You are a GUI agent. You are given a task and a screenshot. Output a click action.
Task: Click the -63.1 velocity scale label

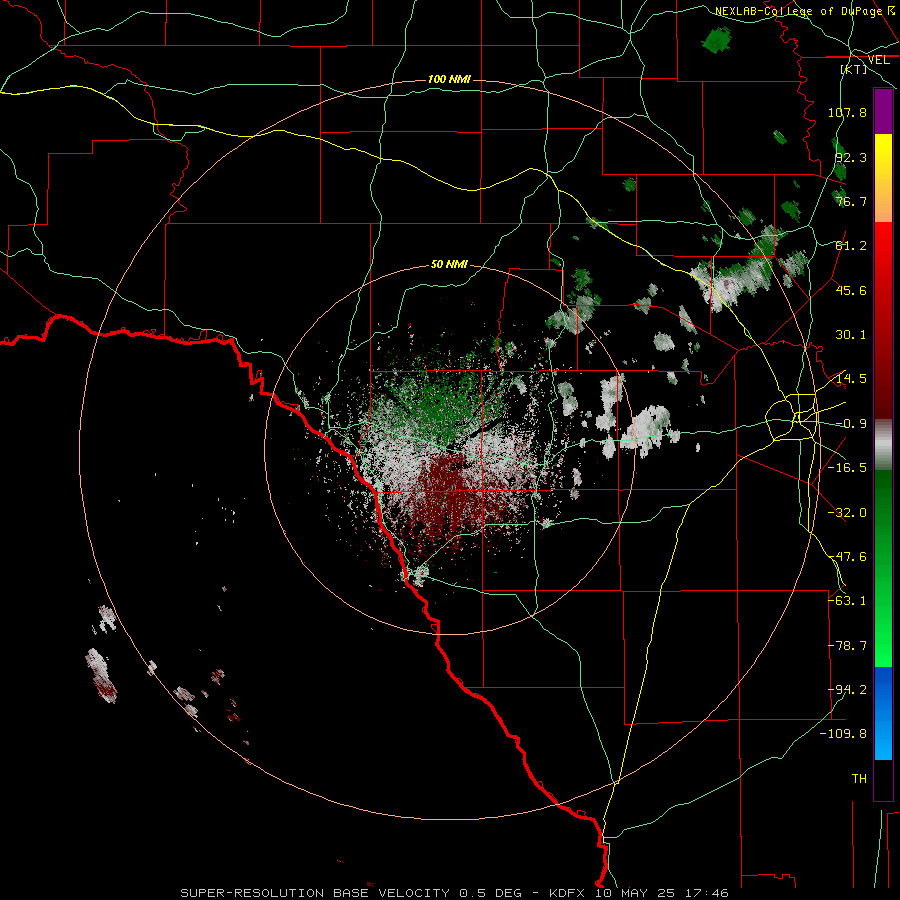coord(847,601)
